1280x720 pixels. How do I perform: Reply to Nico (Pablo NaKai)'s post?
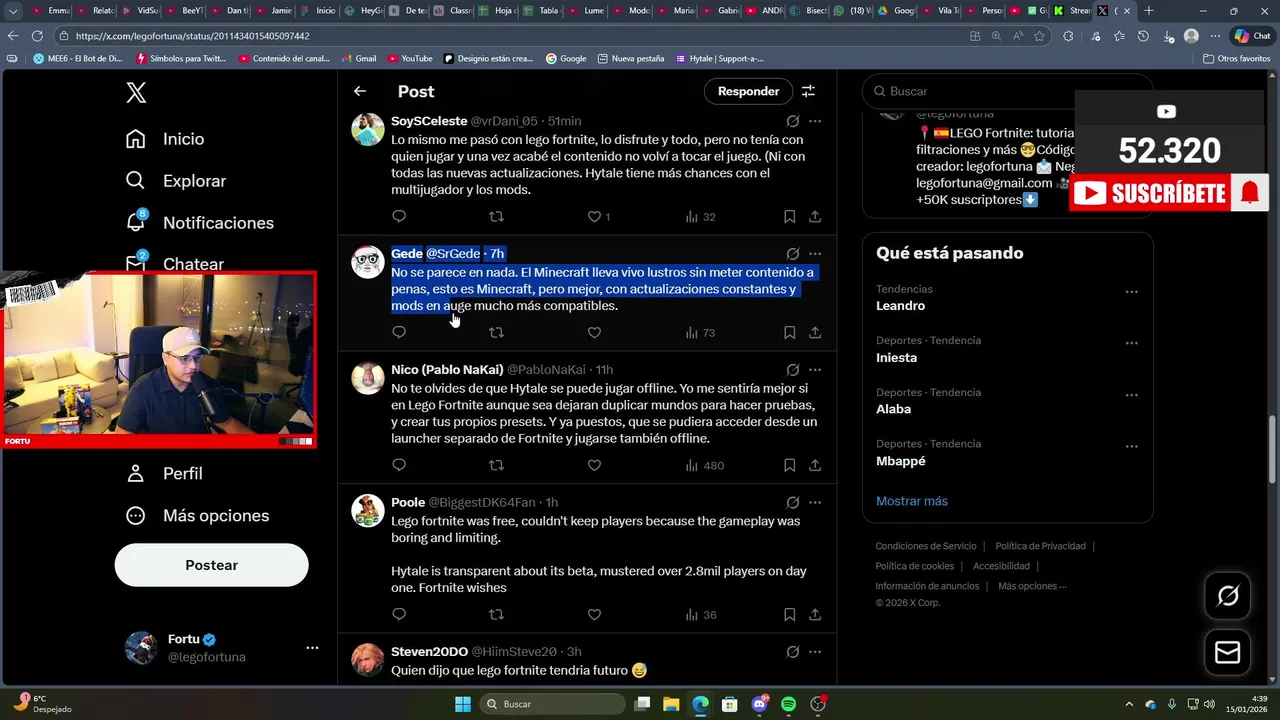pos(399,465)
